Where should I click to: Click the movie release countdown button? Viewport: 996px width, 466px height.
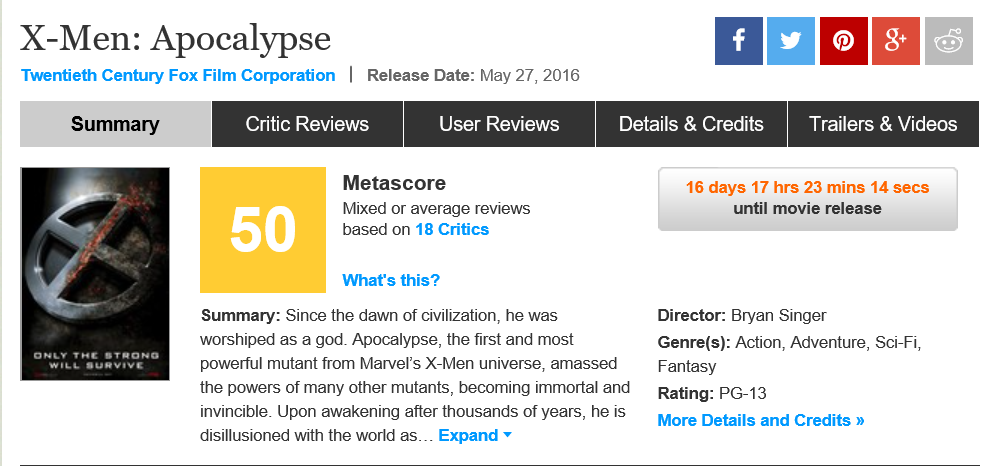point(807,198)
